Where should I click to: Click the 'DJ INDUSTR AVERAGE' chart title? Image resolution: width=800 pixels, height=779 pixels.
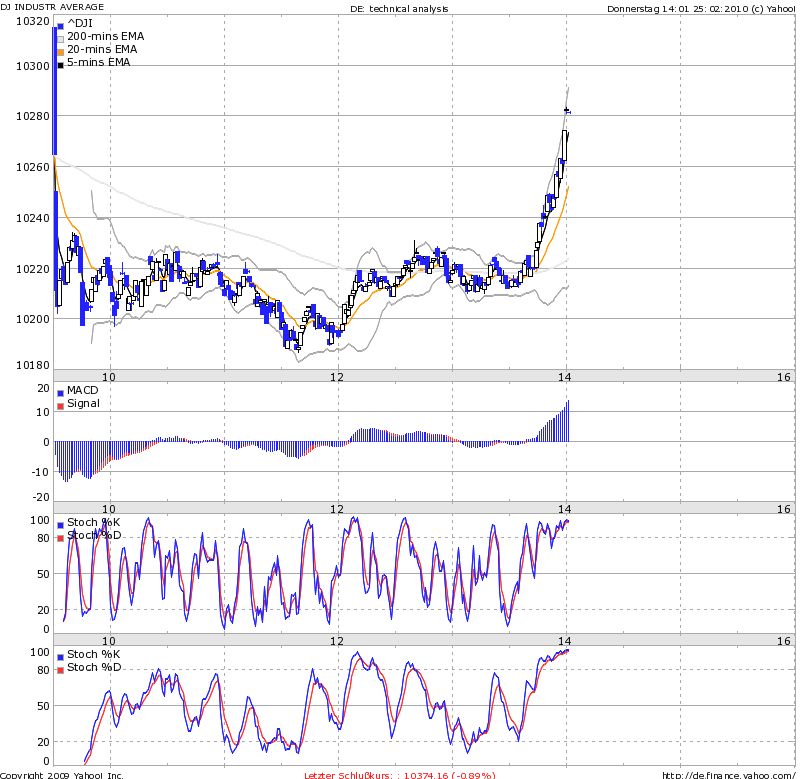[x=52, y=7]
